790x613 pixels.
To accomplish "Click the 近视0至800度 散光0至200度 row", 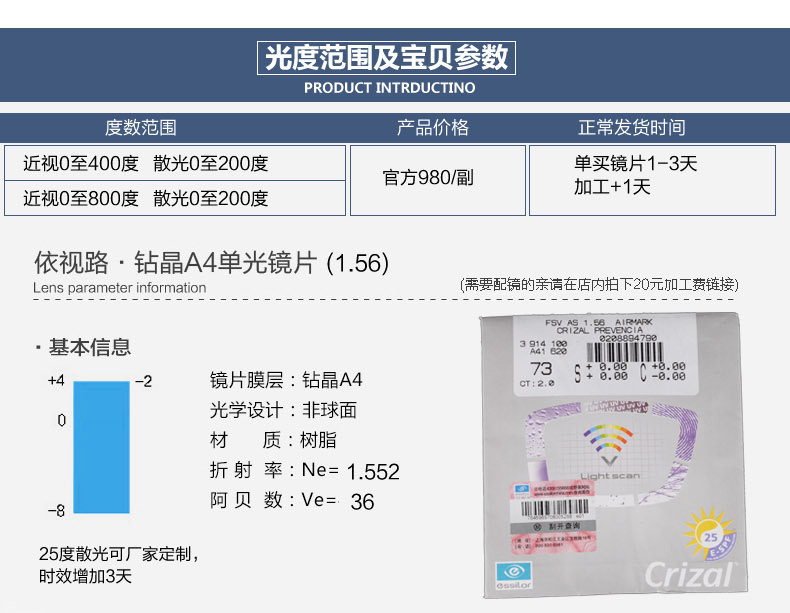I will click(x=175, y=198).
